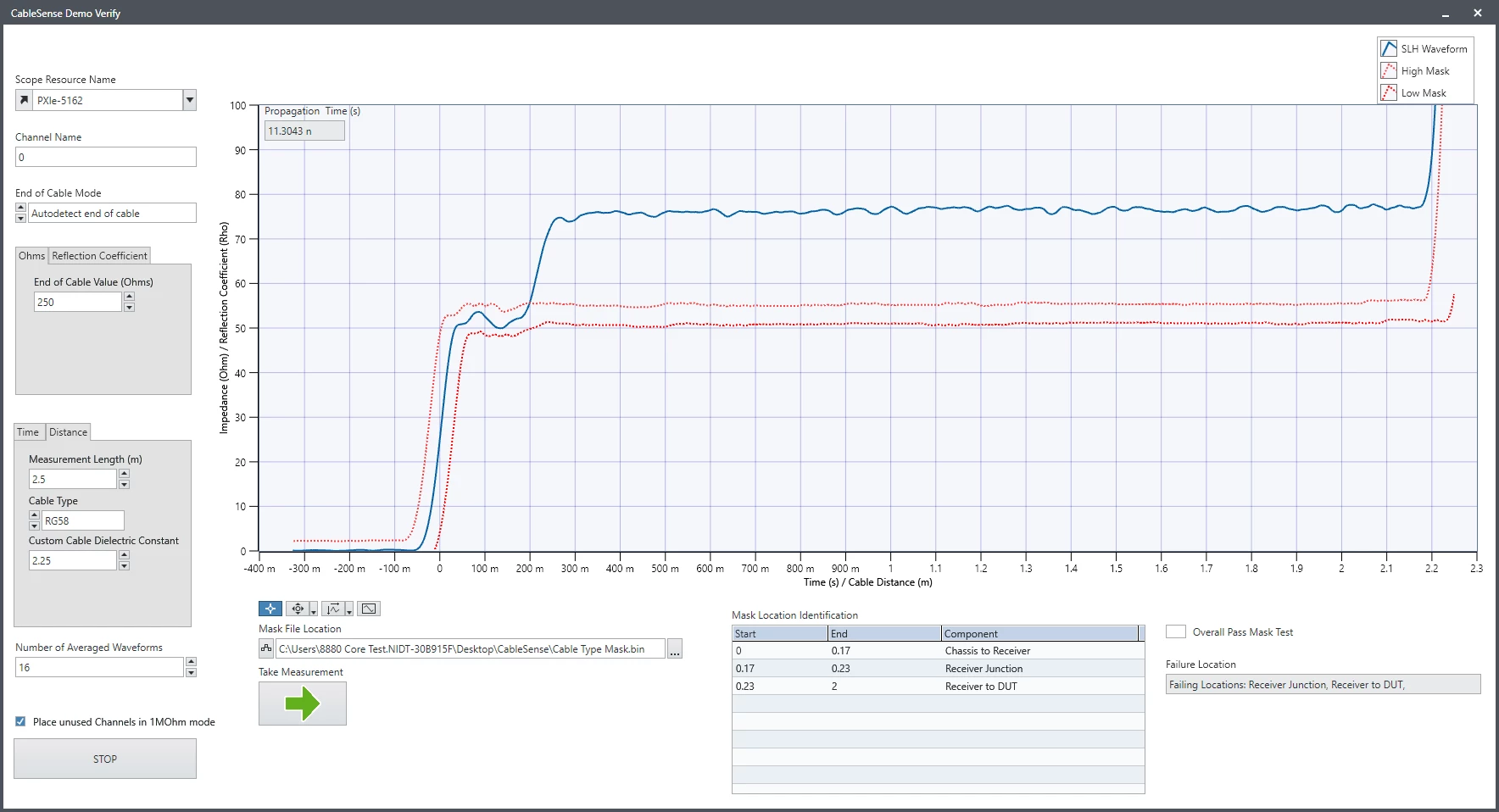Click the Propagation Time value 11.3043 n
1499x812 pixels.
pyautogui.click(x=304, y=131)
